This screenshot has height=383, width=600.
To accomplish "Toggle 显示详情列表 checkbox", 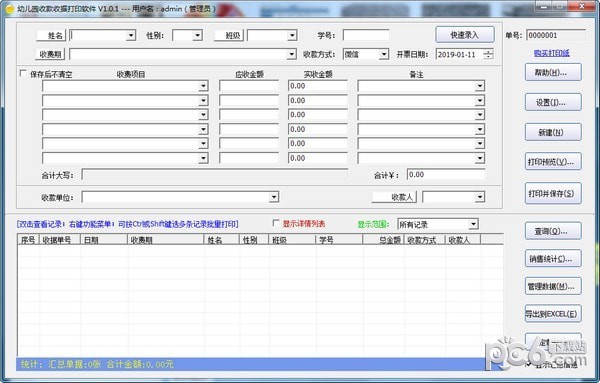I will coord(276,223).
